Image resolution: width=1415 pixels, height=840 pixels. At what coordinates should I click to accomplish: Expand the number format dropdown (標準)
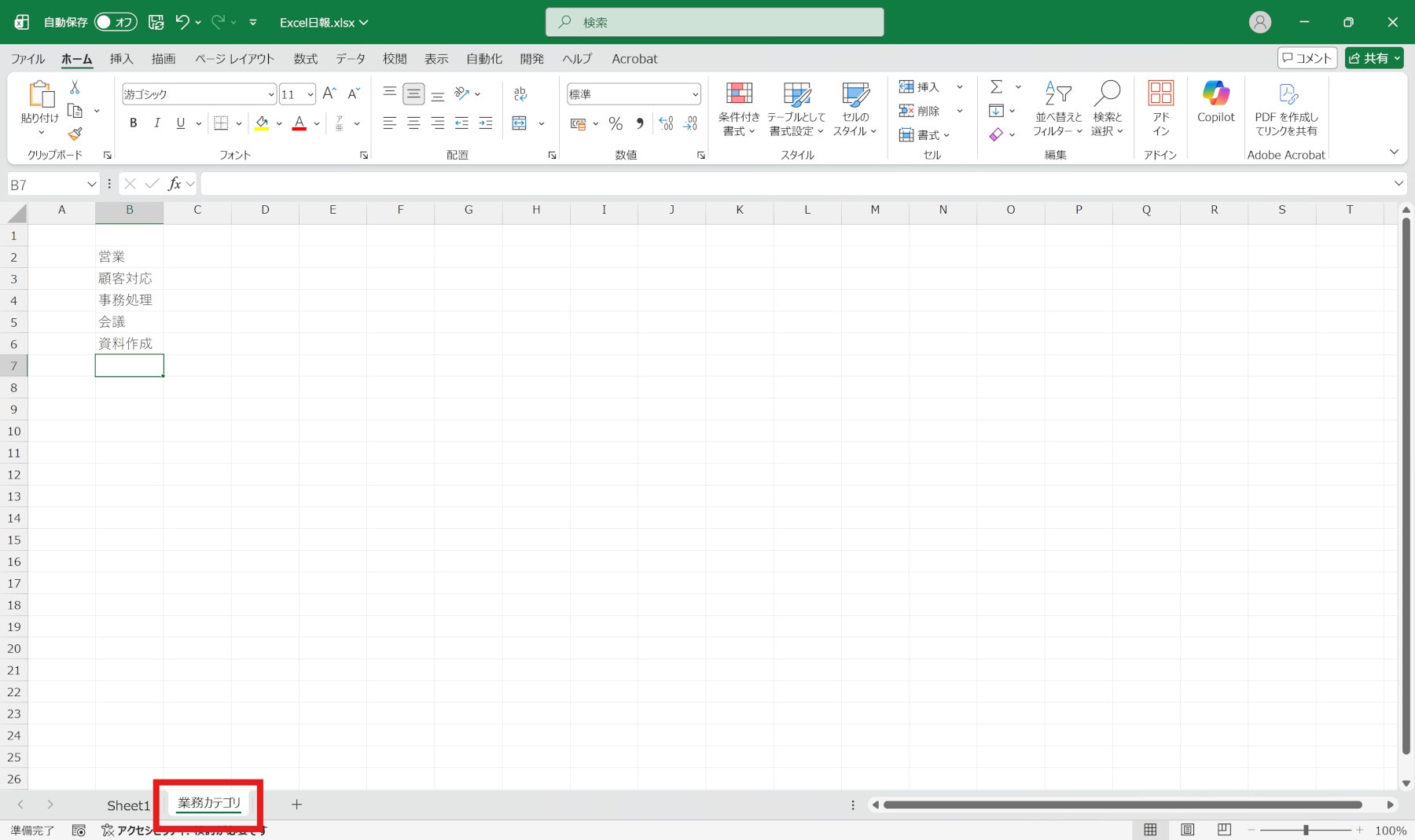tap(695, 94)
